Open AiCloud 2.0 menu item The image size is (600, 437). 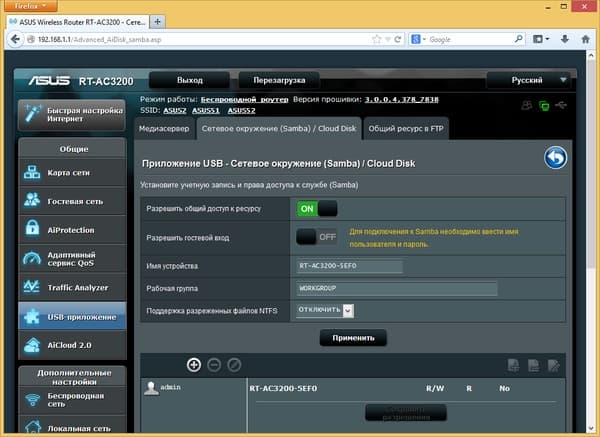click(x=72, y=345)
